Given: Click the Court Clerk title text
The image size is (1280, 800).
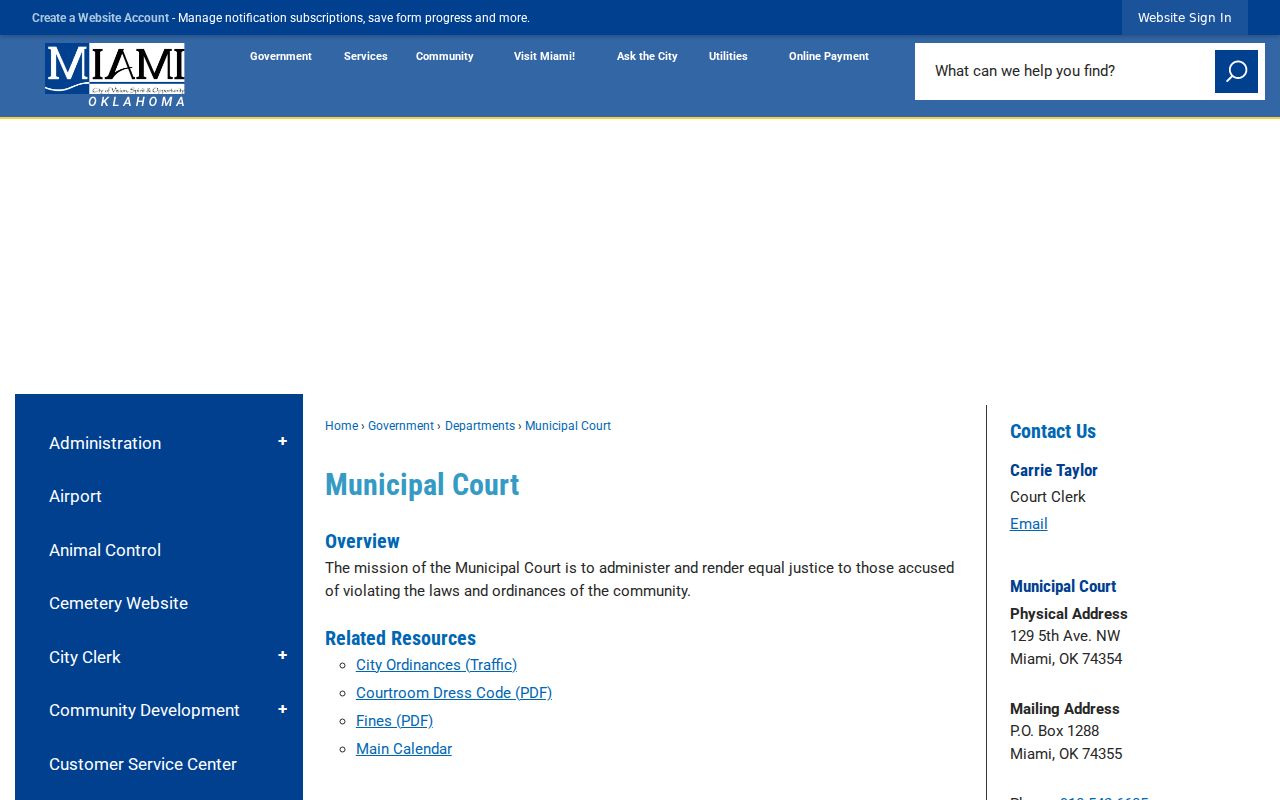Looking at the screenshot, I should [x=1048, y=497].
